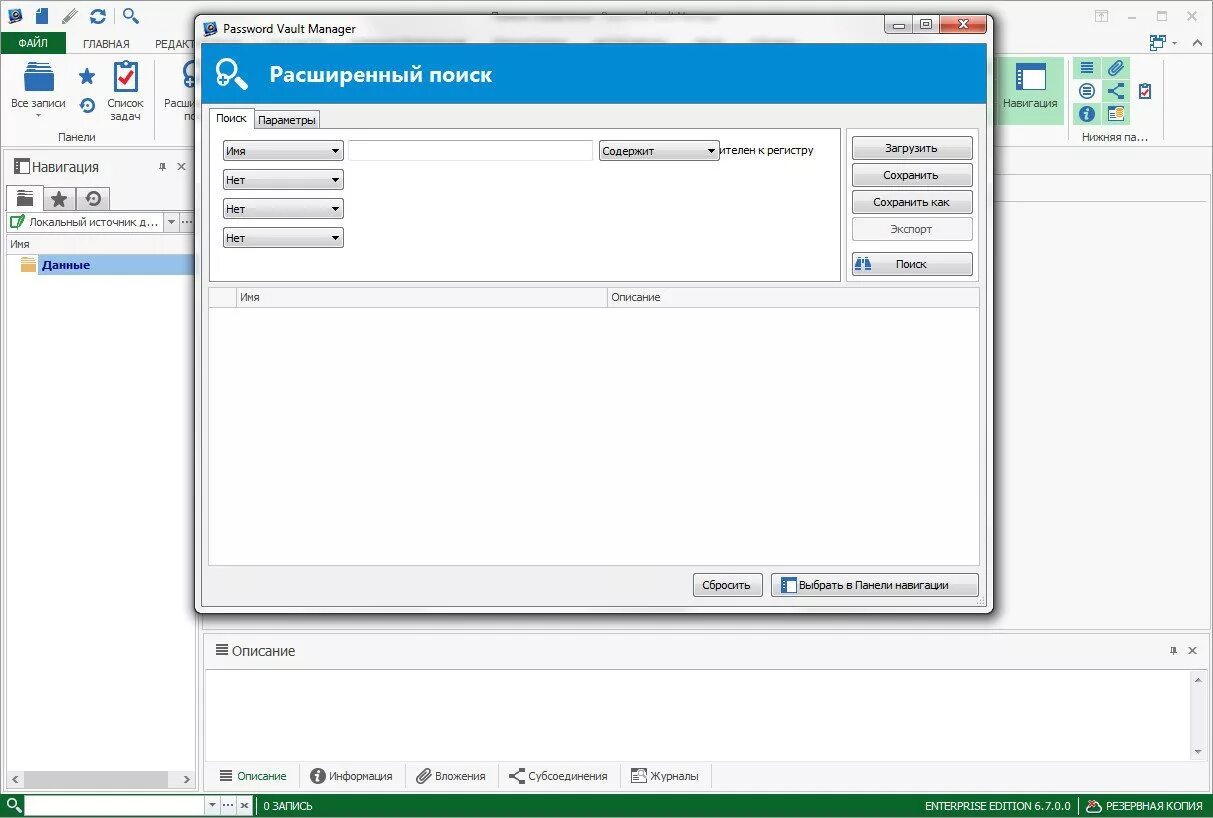The width and height of the screenshot is (1213, 818).
Task: Click the magnifier search icon in quick access toolbar
Action: [131, 16]
